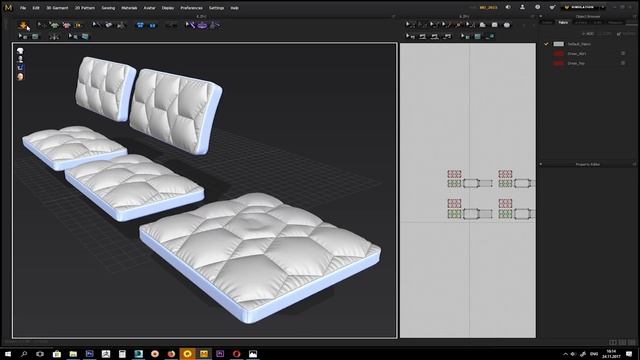Open the Edit menu
Screen dimensions: 640x360
36,8
